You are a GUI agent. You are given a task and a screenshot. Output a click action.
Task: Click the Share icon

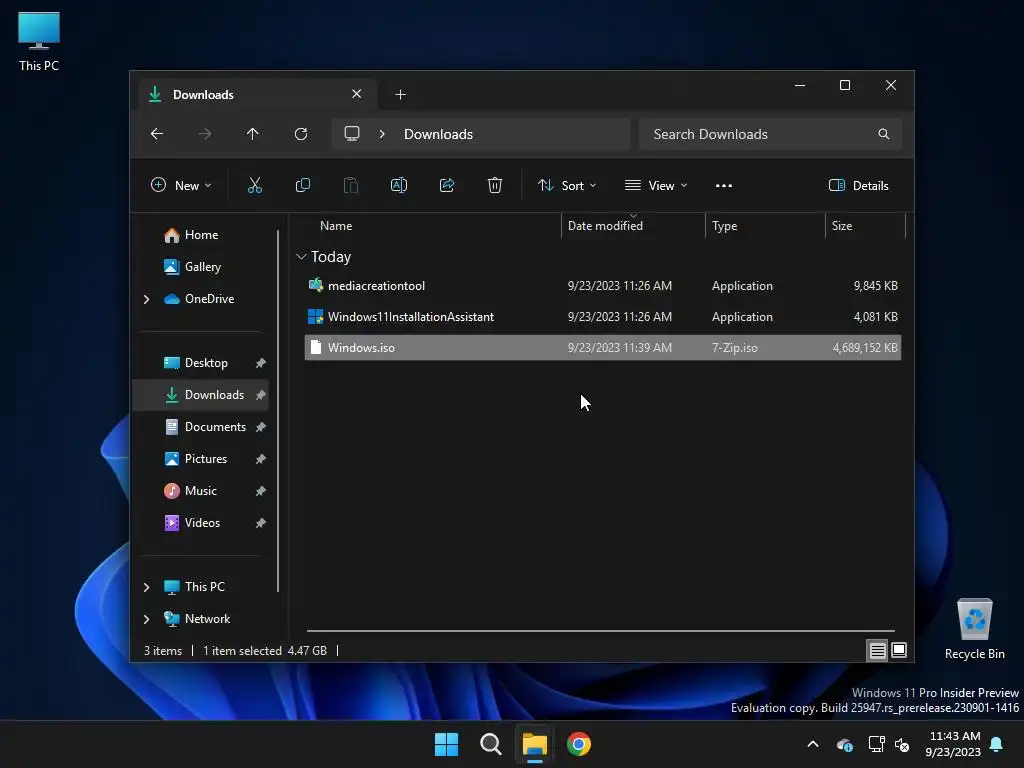tap(447, 185)
